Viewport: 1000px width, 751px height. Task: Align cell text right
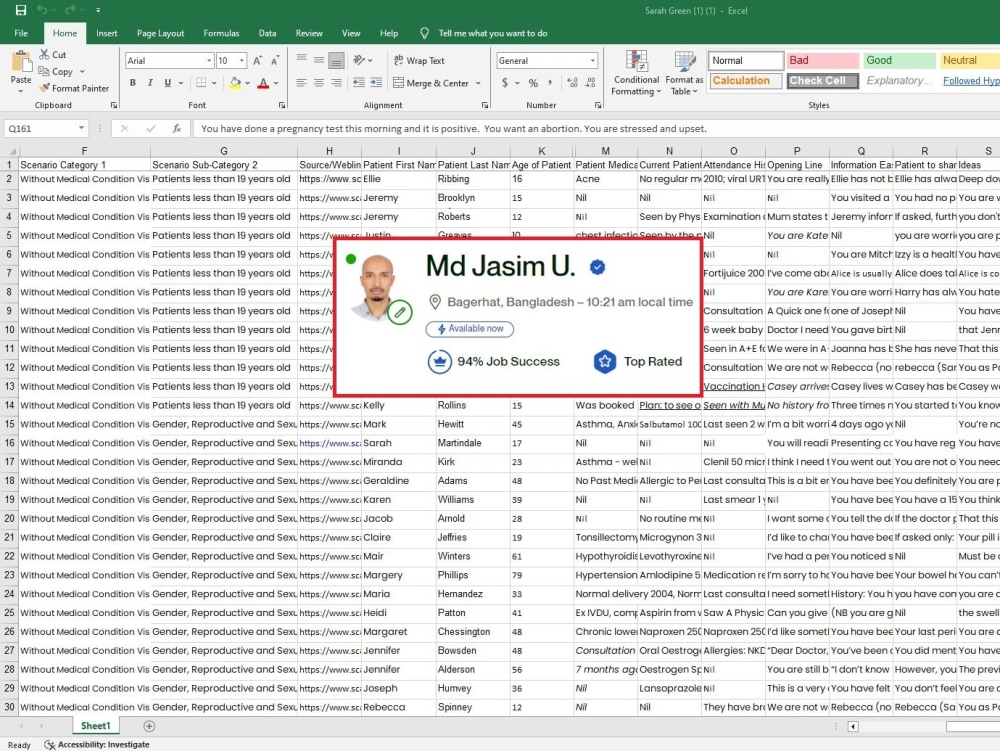(x=336, y=82)
